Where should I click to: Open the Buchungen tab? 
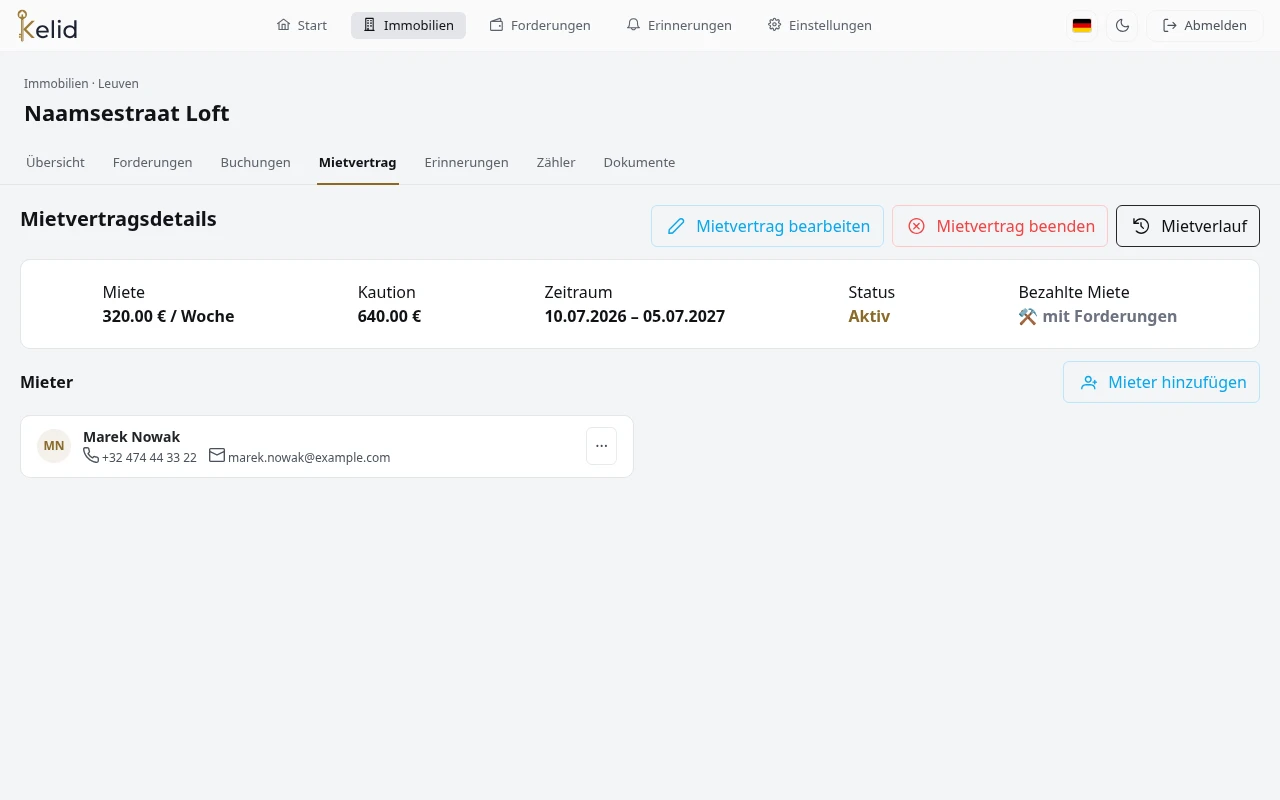coord(255,162)
